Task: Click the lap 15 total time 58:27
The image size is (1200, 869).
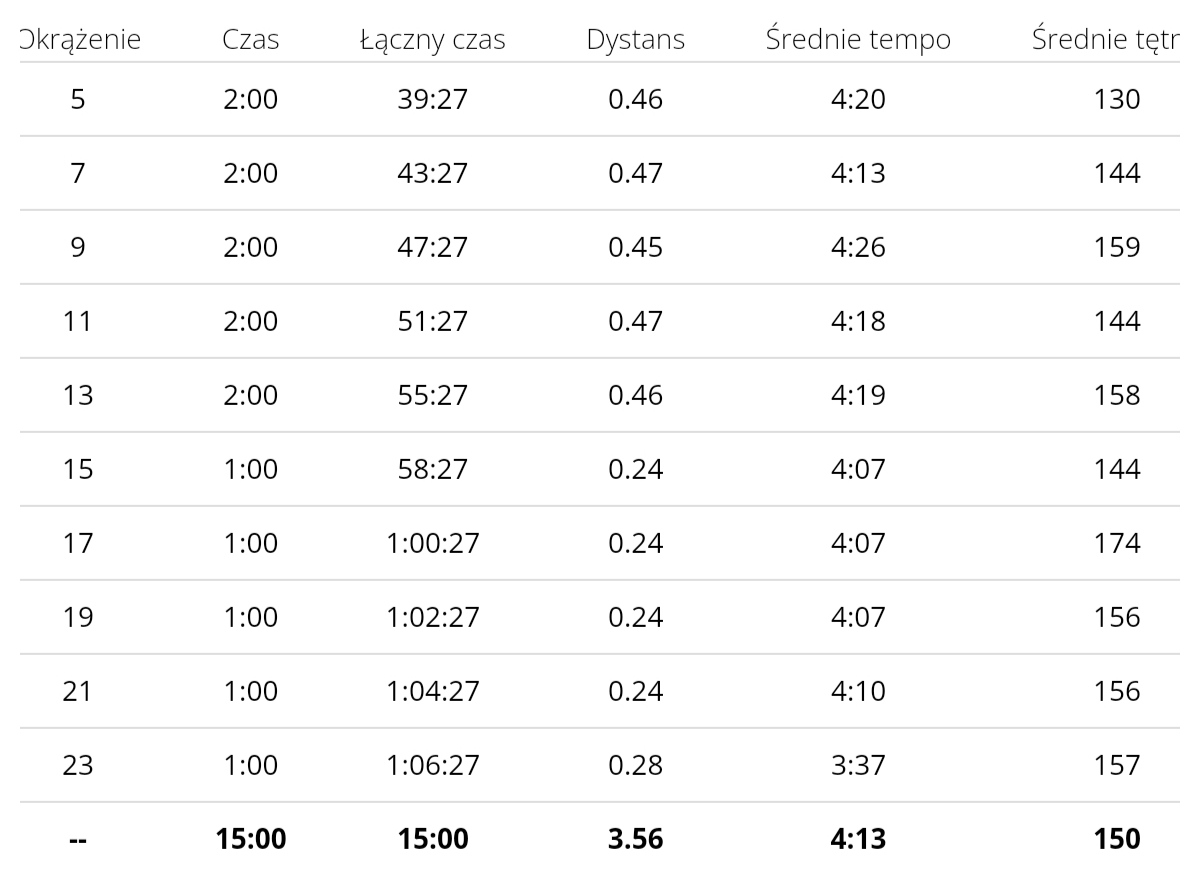Action: (x=433, y=470)
